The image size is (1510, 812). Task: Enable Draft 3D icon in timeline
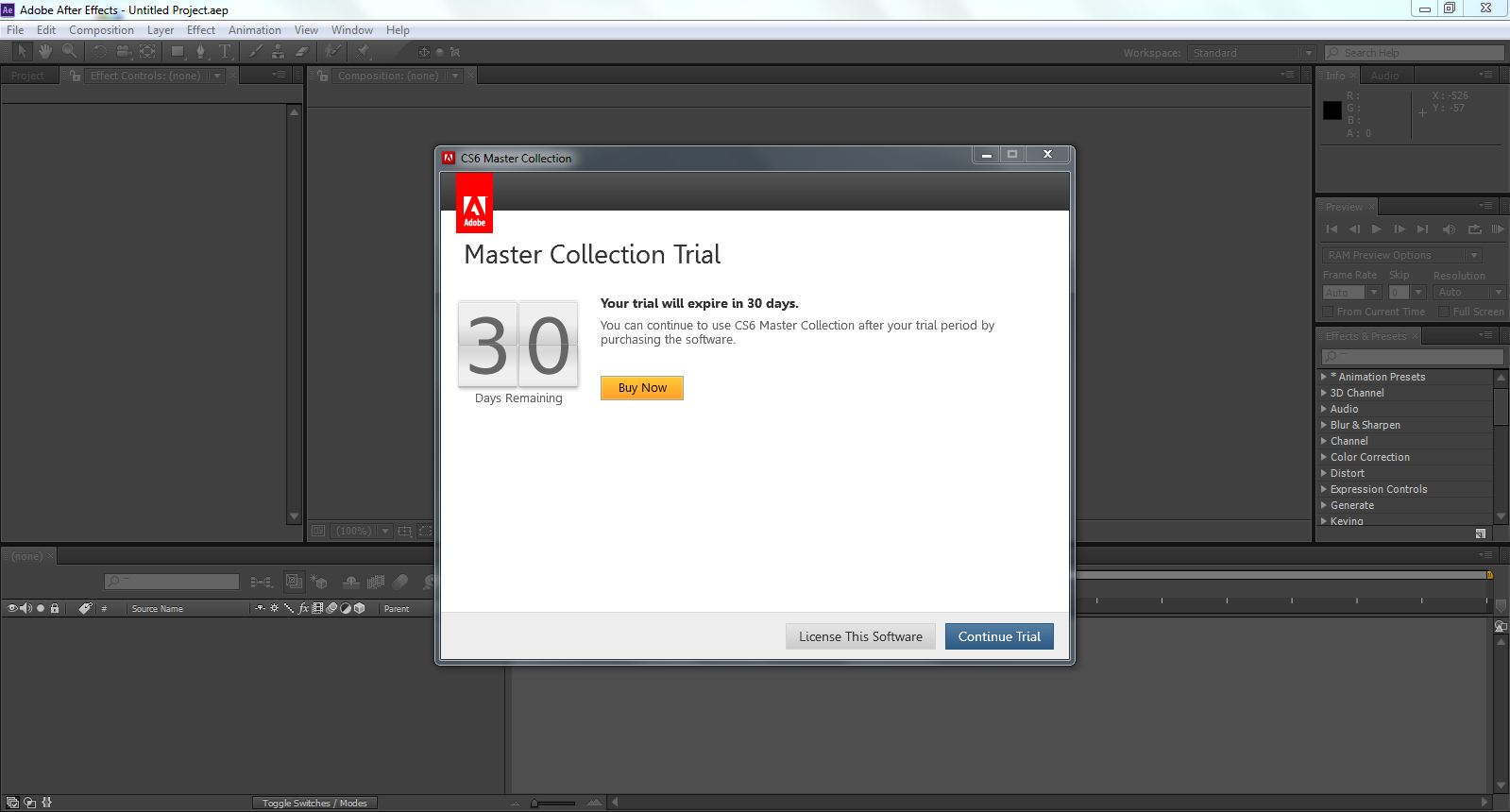pyautogui.click(x=319, y=582)
